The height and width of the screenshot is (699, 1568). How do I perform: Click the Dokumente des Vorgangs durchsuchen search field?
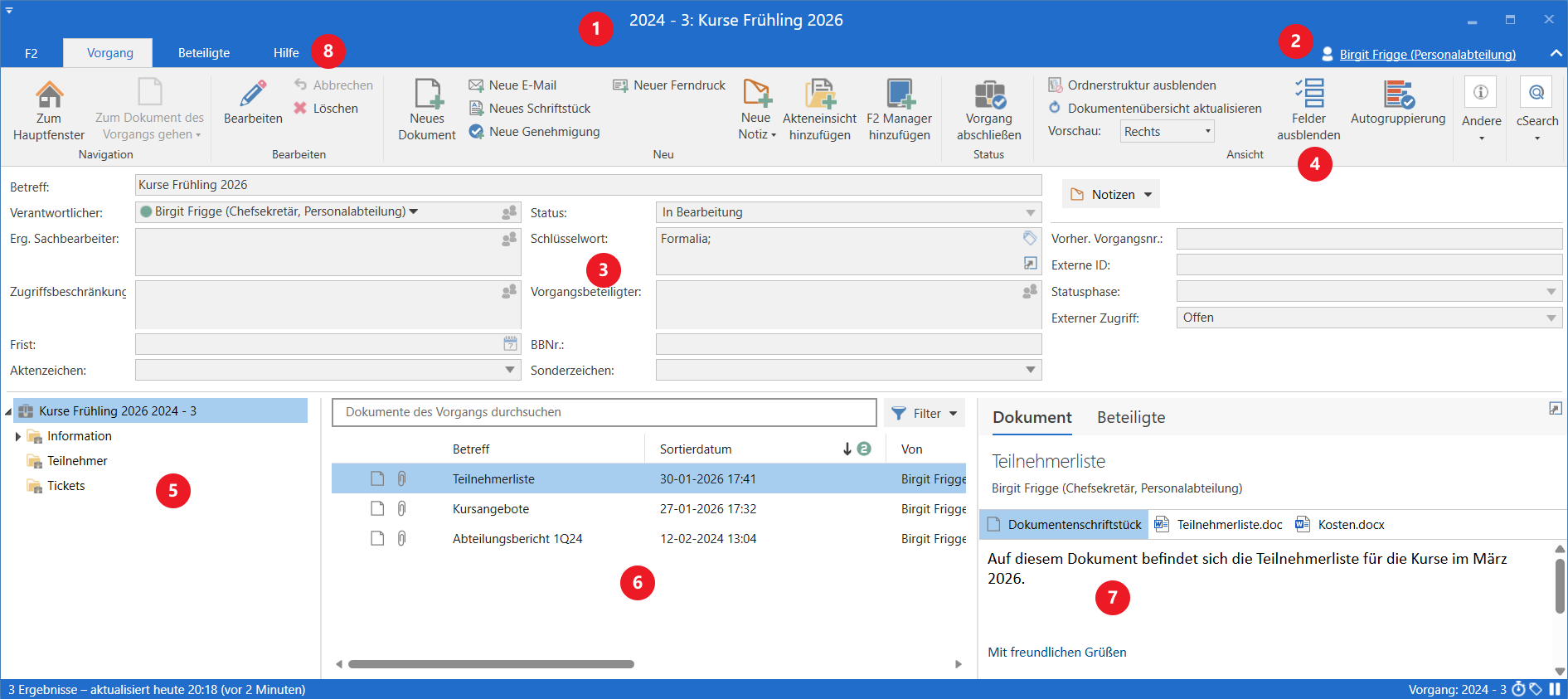pos(604,412)
